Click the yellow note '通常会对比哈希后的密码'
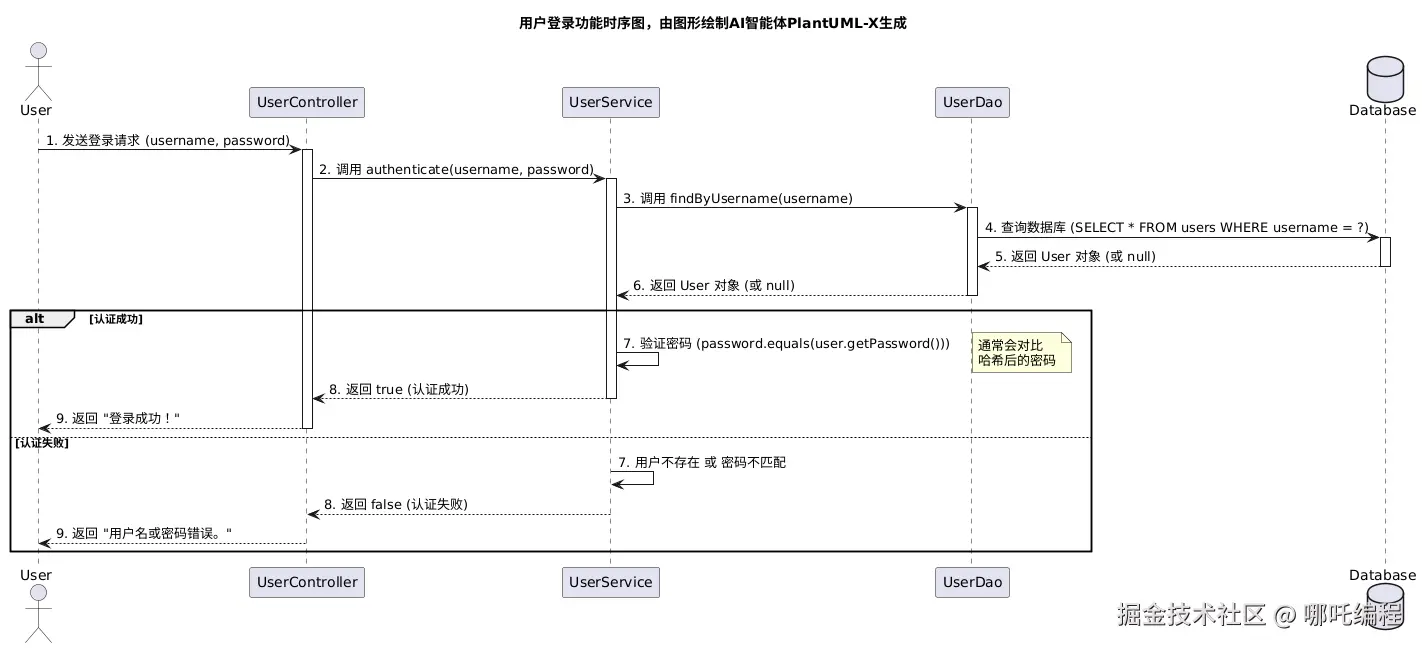 coord(1021,353)
